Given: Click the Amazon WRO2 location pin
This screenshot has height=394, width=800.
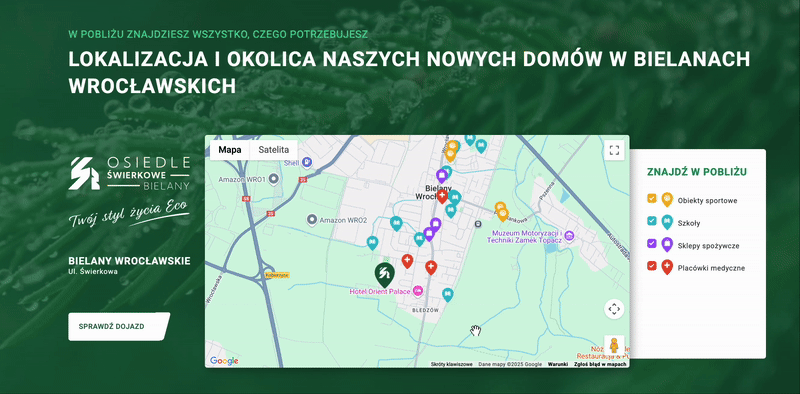Looking at the screenshot, I should click(312, 220).
